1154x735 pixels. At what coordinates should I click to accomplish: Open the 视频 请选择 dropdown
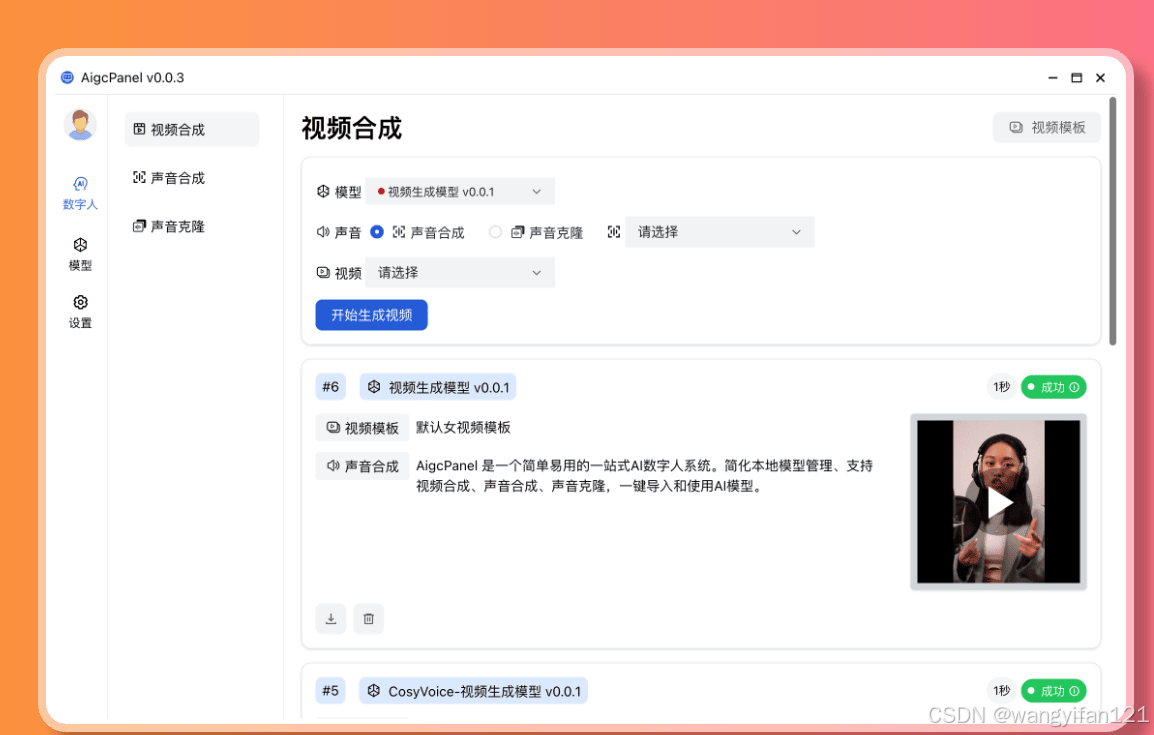pos(460,272)
